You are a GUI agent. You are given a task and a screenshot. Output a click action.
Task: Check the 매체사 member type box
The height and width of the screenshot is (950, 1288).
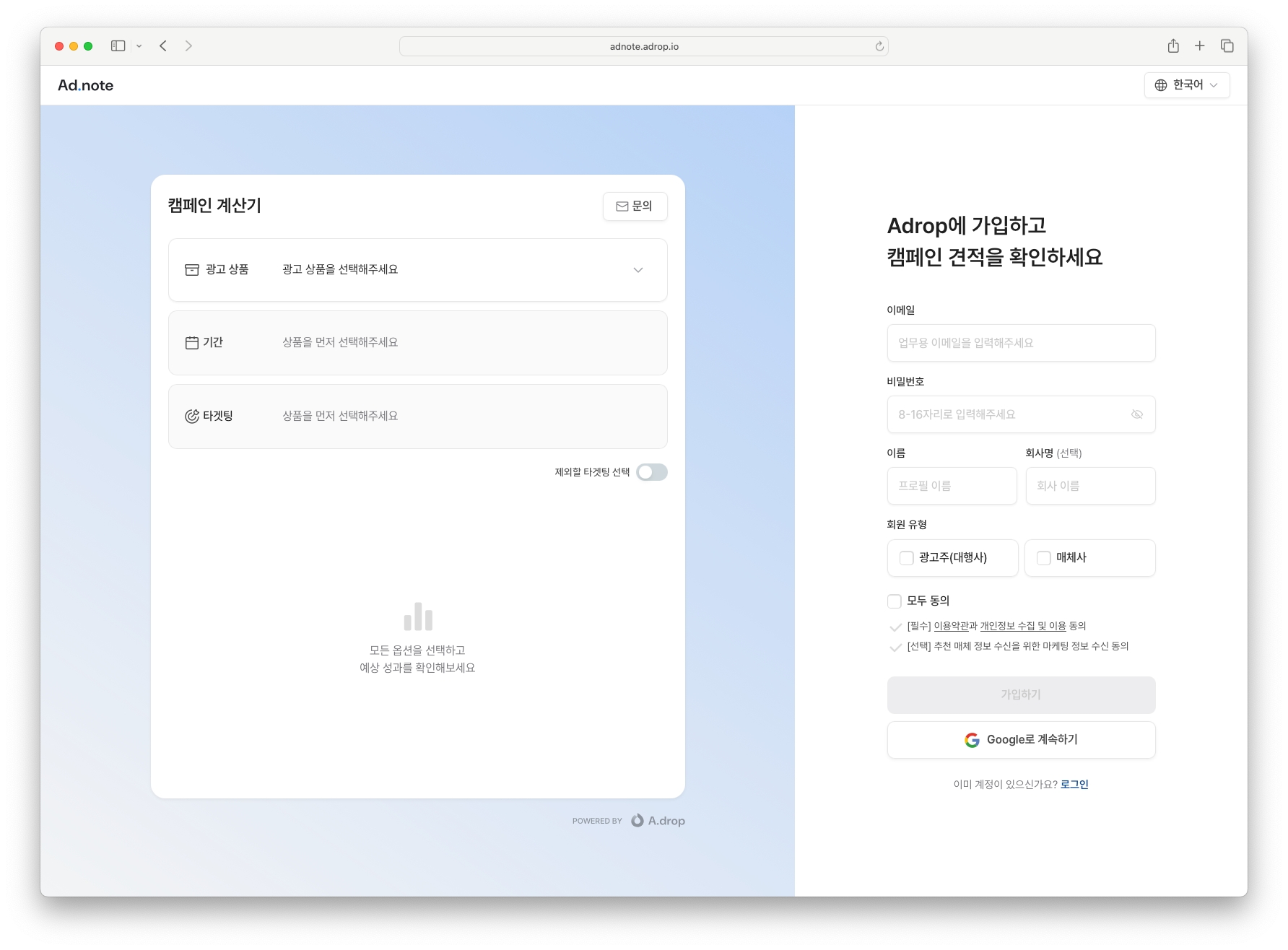(x=1044, y=558)
